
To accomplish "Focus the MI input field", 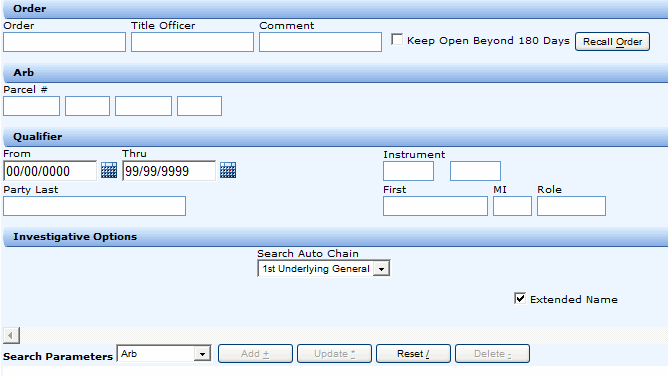I will (513, 206).
